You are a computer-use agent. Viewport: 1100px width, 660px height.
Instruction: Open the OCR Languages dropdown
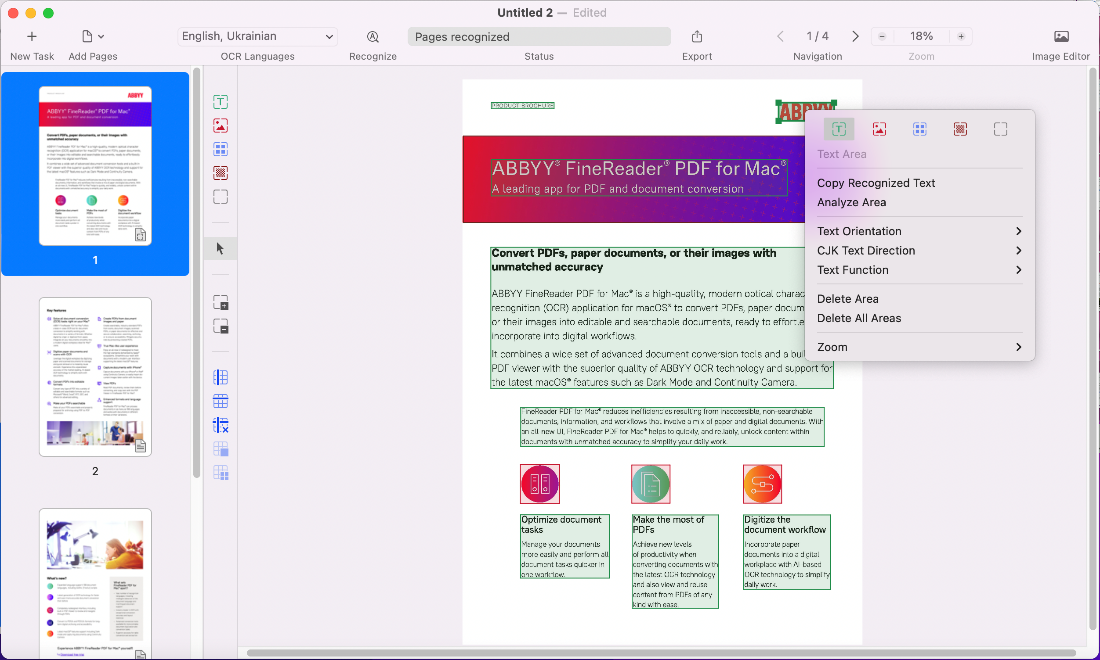click(257, 36)
